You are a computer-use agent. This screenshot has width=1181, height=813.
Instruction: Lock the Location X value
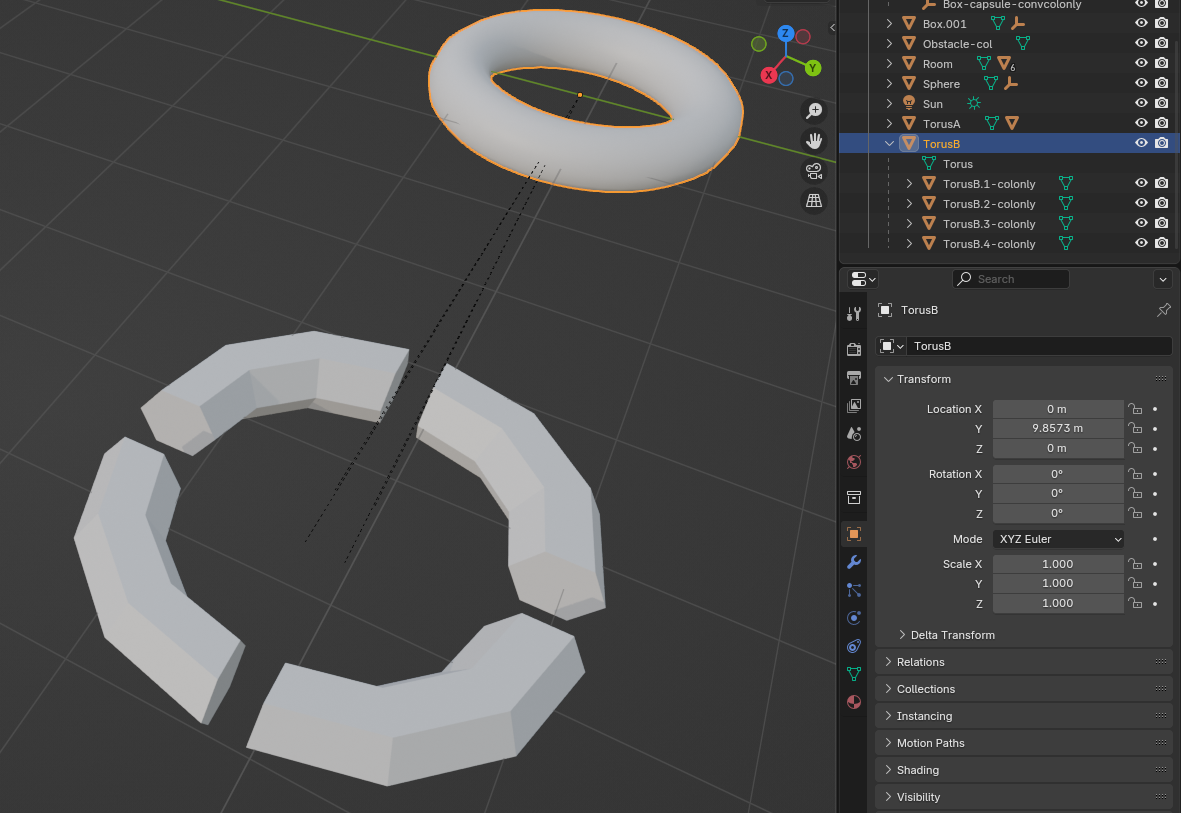tap(1135, 409)
